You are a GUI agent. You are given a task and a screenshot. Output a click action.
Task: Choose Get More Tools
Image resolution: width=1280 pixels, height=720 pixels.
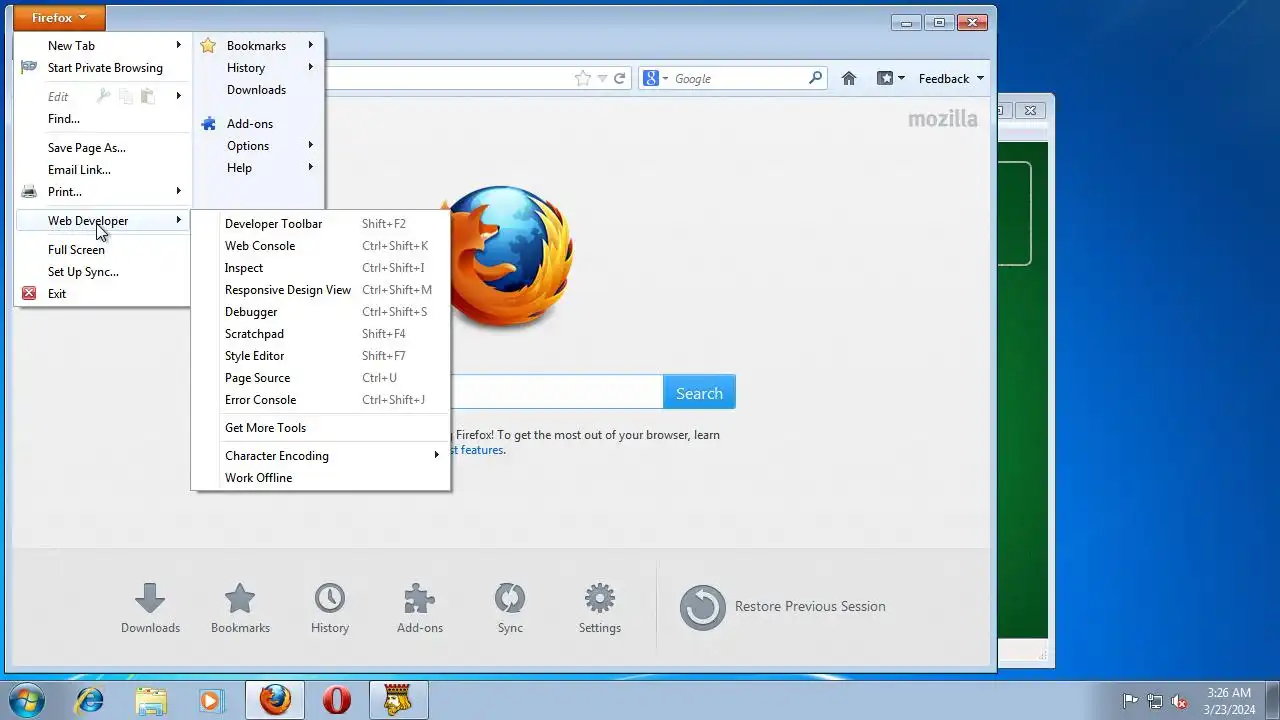(320, 428)
